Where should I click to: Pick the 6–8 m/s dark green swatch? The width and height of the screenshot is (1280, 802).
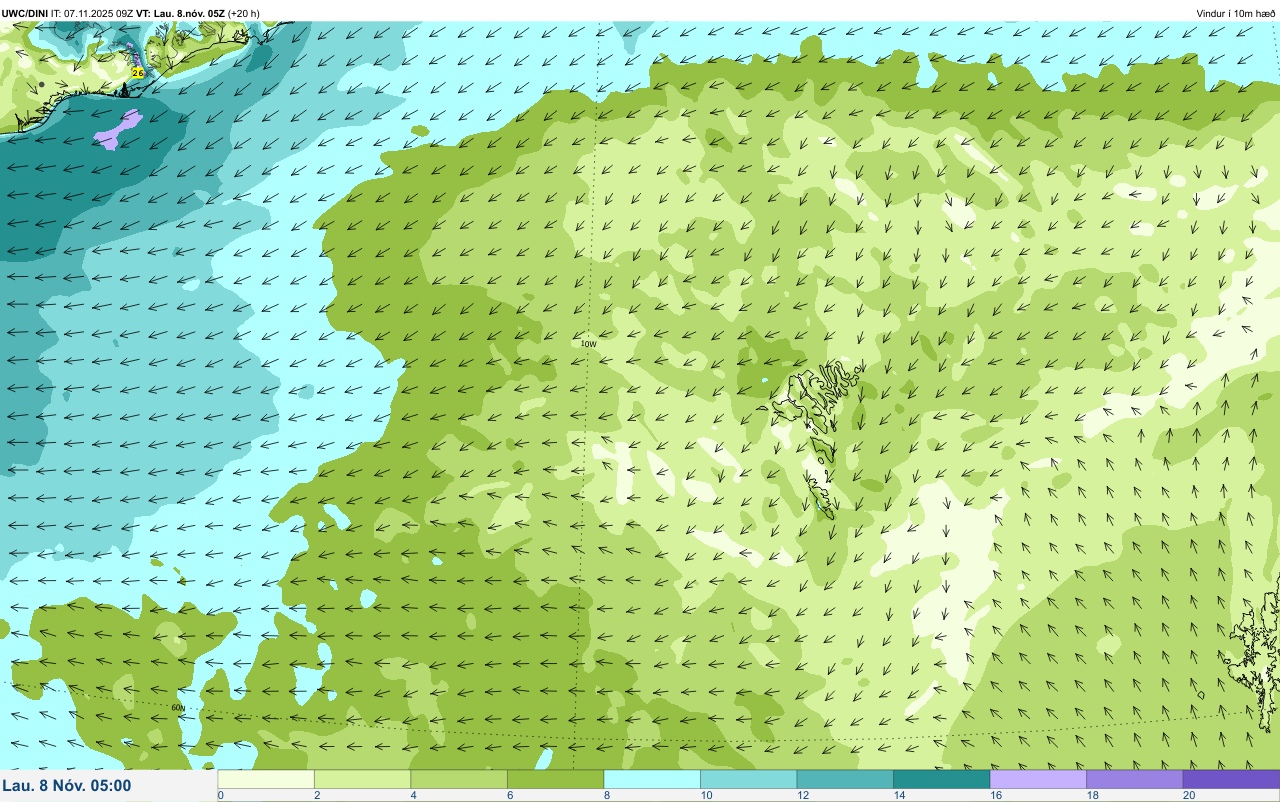[x=555, y=779]
